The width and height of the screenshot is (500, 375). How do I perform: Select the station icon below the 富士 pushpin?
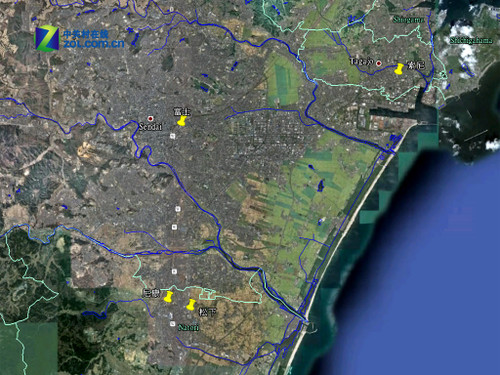point(172,136)
